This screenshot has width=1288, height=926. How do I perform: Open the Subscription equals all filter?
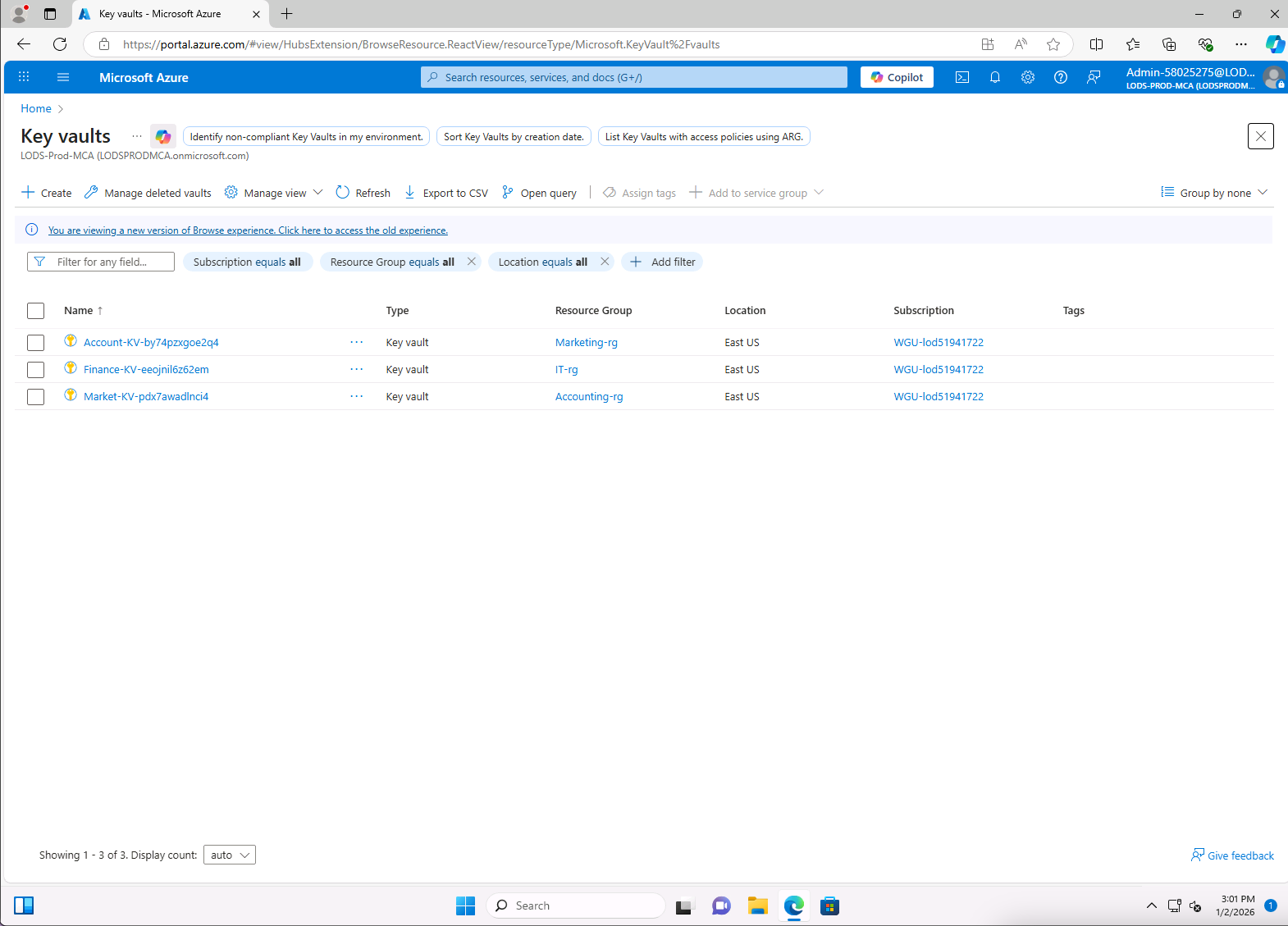tap(248, 262)
